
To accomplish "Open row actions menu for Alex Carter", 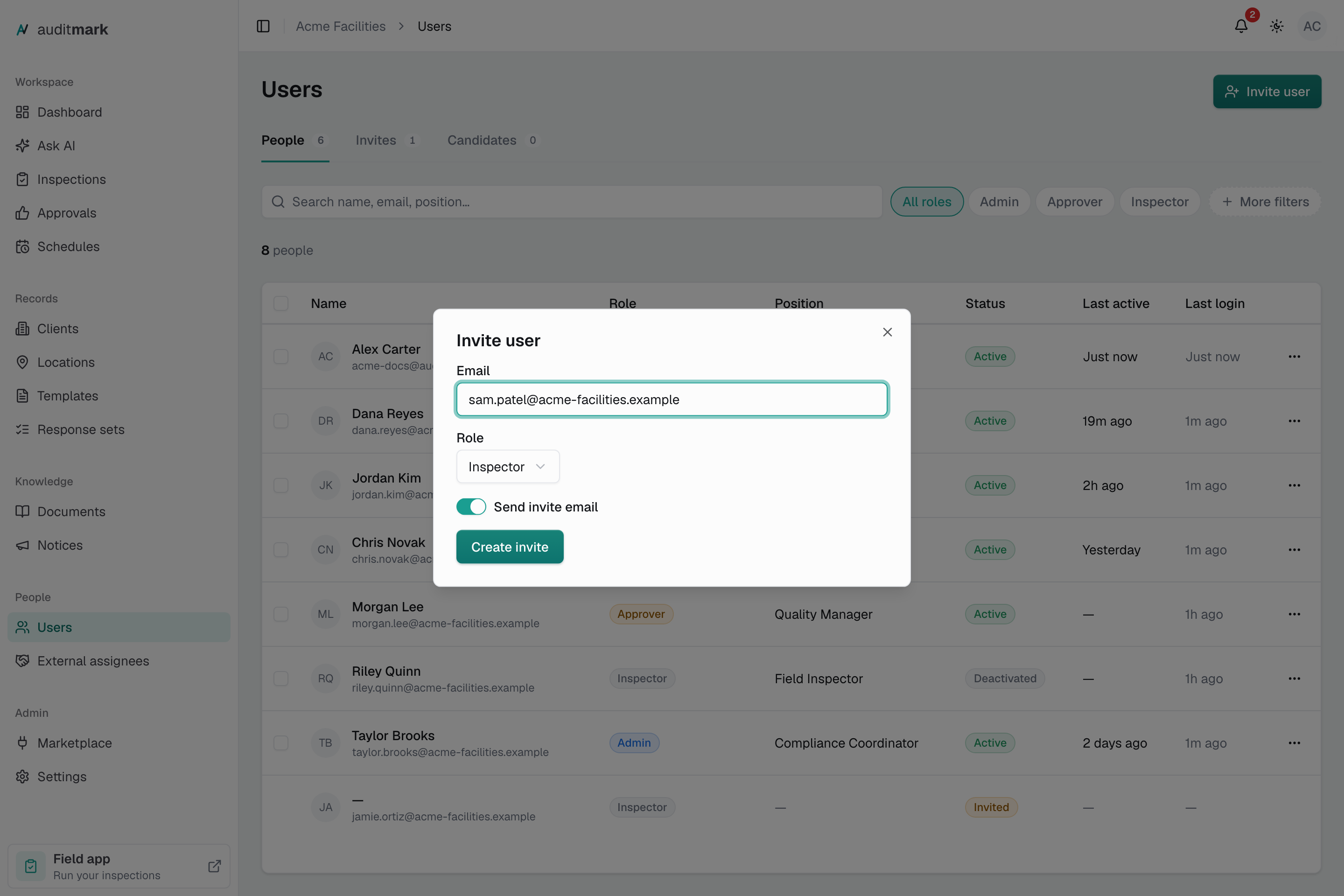I will point(1294,357).
